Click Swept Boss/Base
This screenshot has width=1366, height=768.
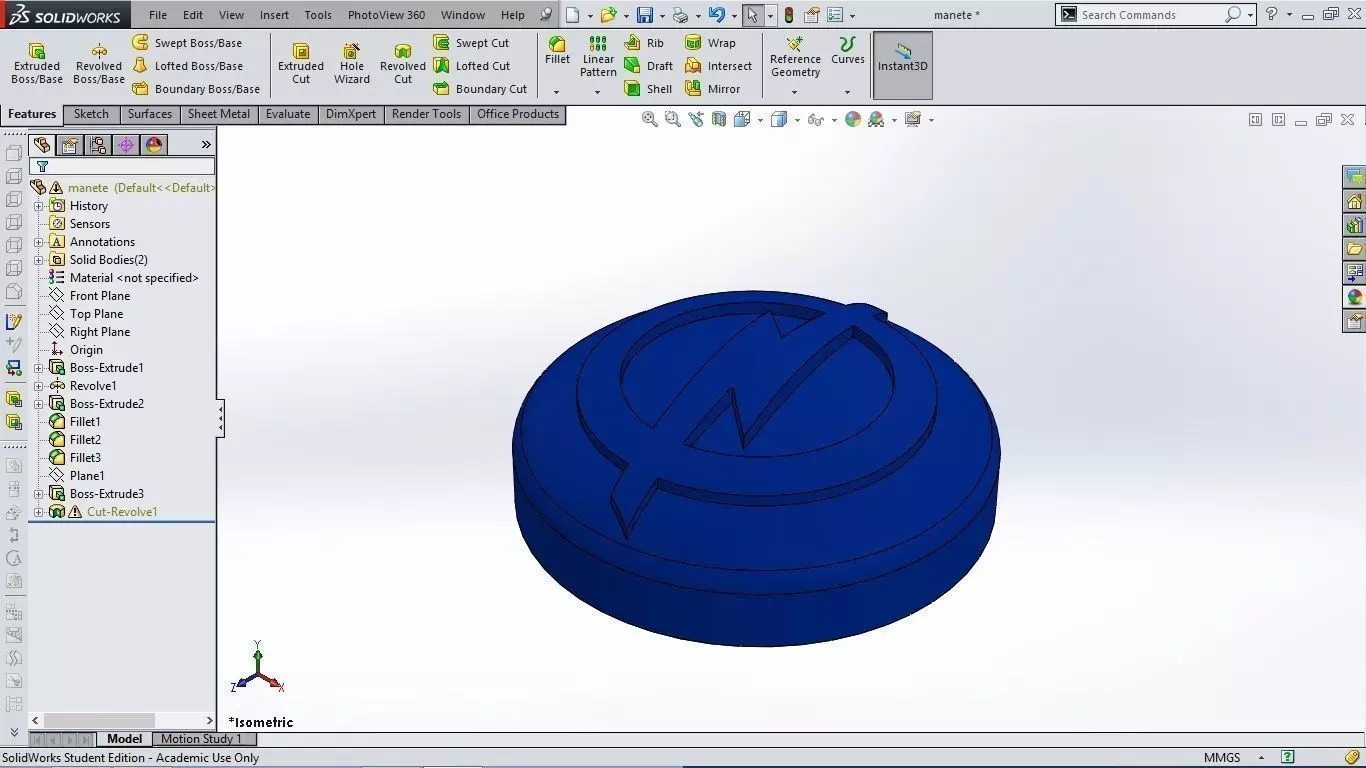tap(187, 43)
